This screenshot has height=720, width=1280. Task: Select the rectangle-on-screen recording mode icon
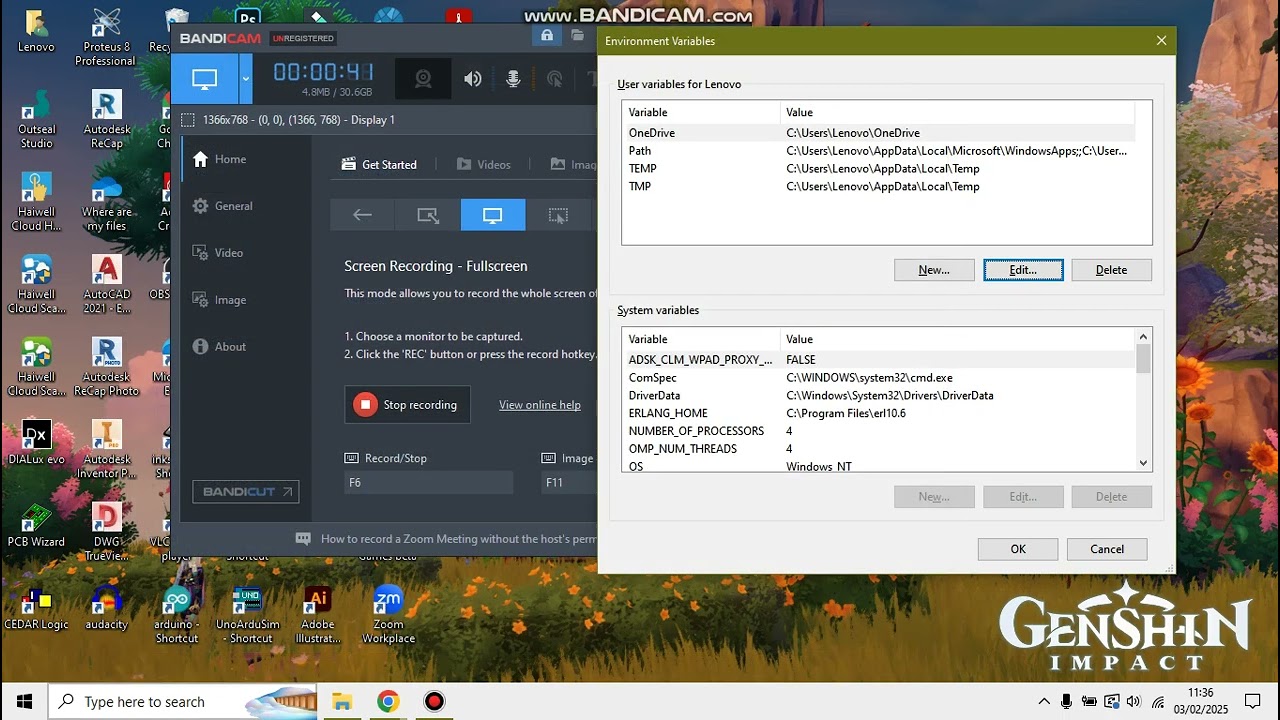click(428, 215)
